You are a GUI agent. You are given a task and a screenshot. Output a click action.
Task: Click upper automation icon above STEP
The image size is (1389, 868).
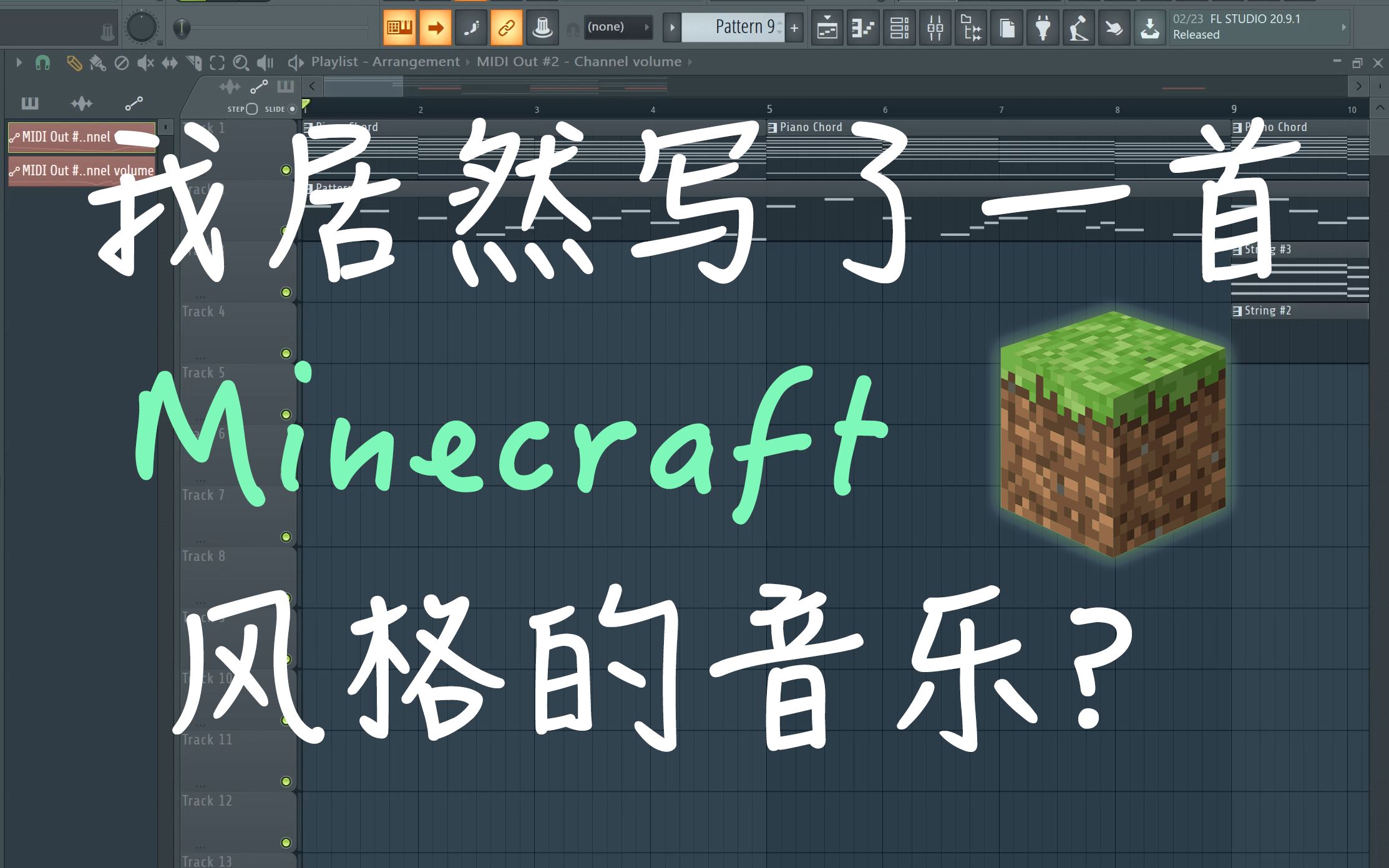click(259, 86)
